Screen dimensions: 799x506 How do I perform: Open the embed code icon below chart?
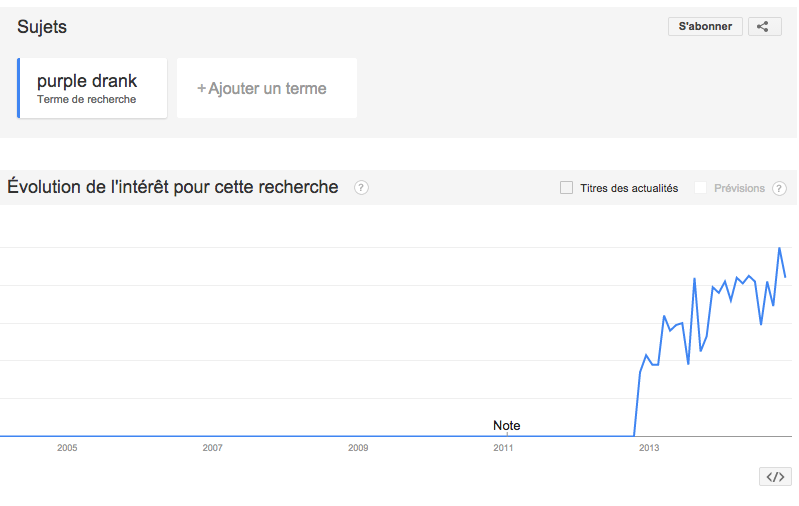point(775,477)
